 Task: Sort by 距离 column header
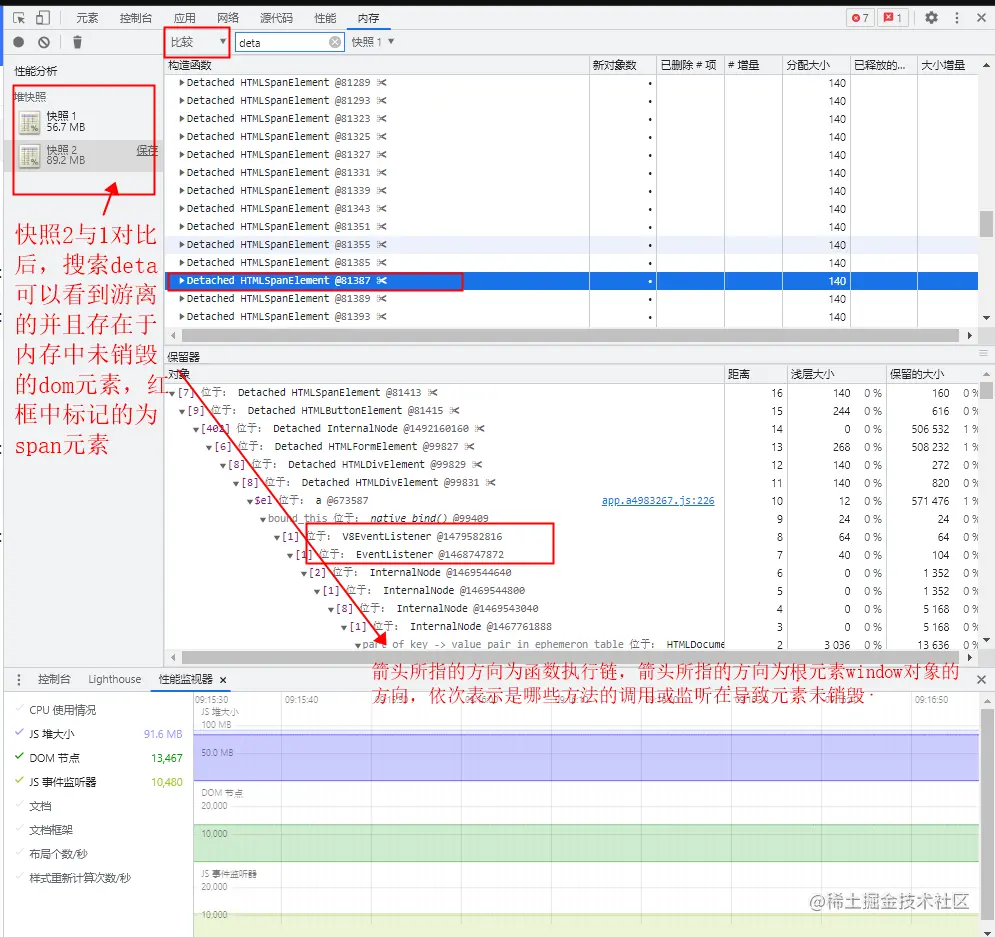(755, 374)
